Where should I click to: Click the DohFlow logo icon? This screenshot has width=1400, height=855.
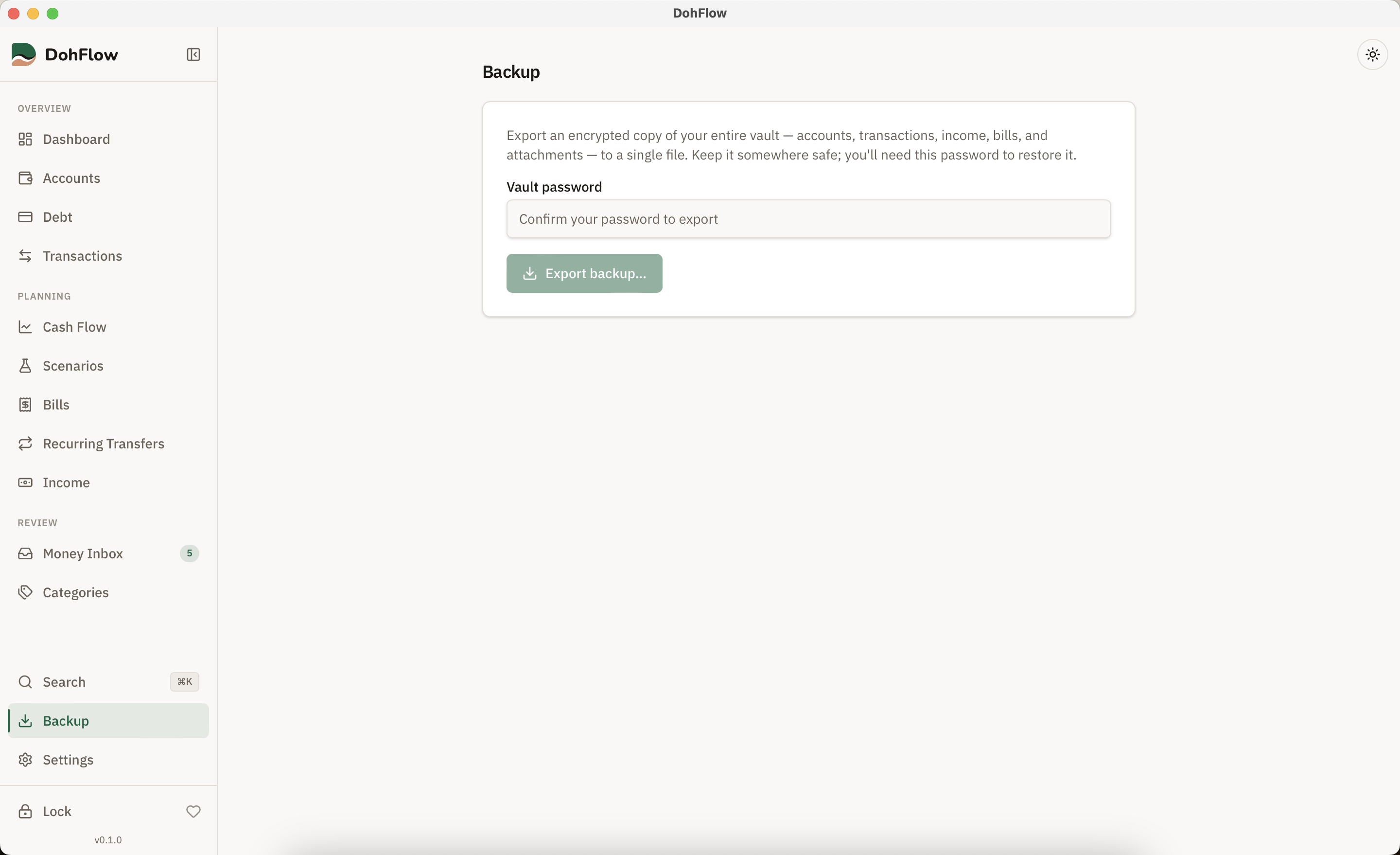[23, 54]
